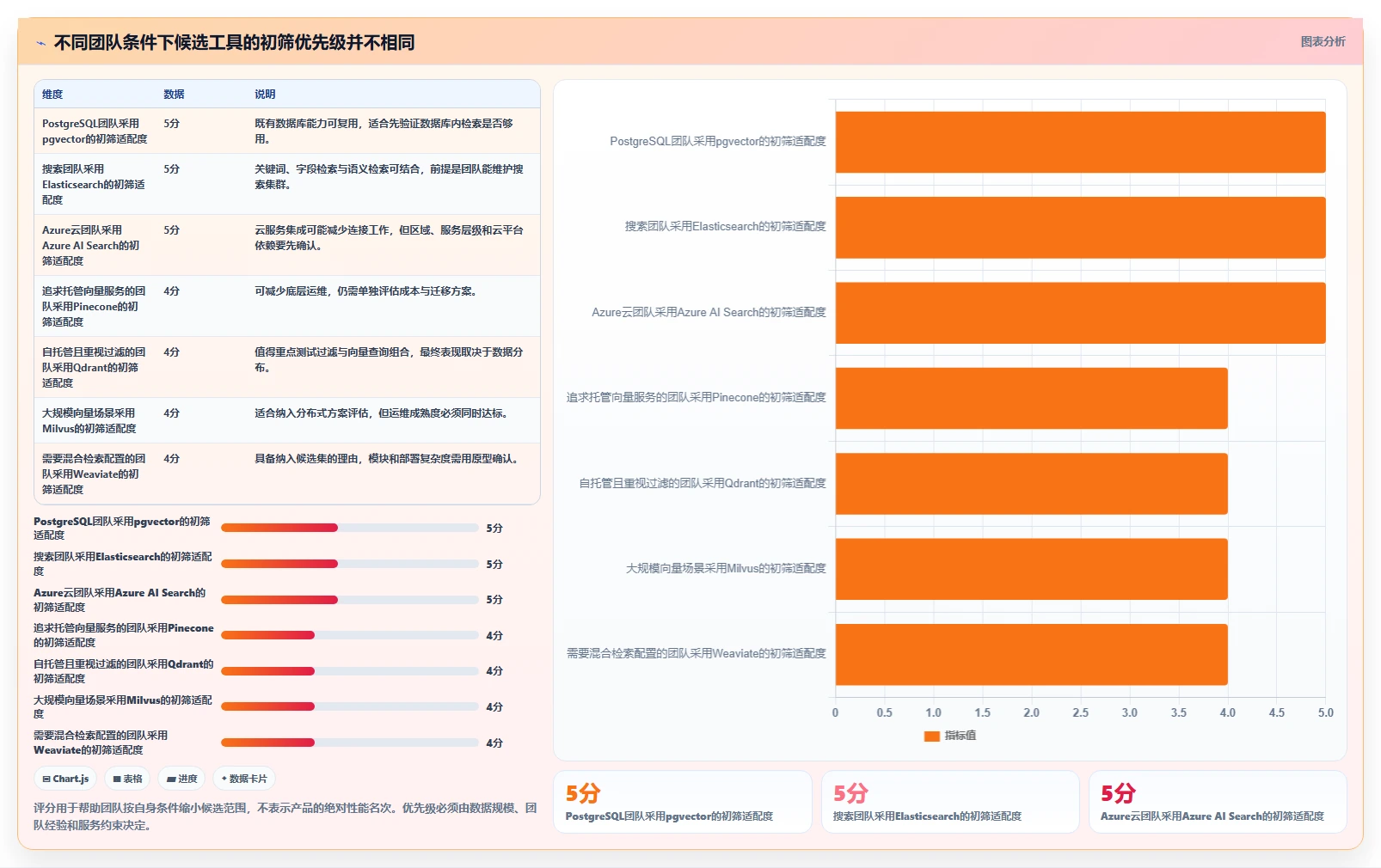Click description 值得重点测试过滤与向量查询组合
This screenshot has height=868, width=1381.
coord(389,360)
